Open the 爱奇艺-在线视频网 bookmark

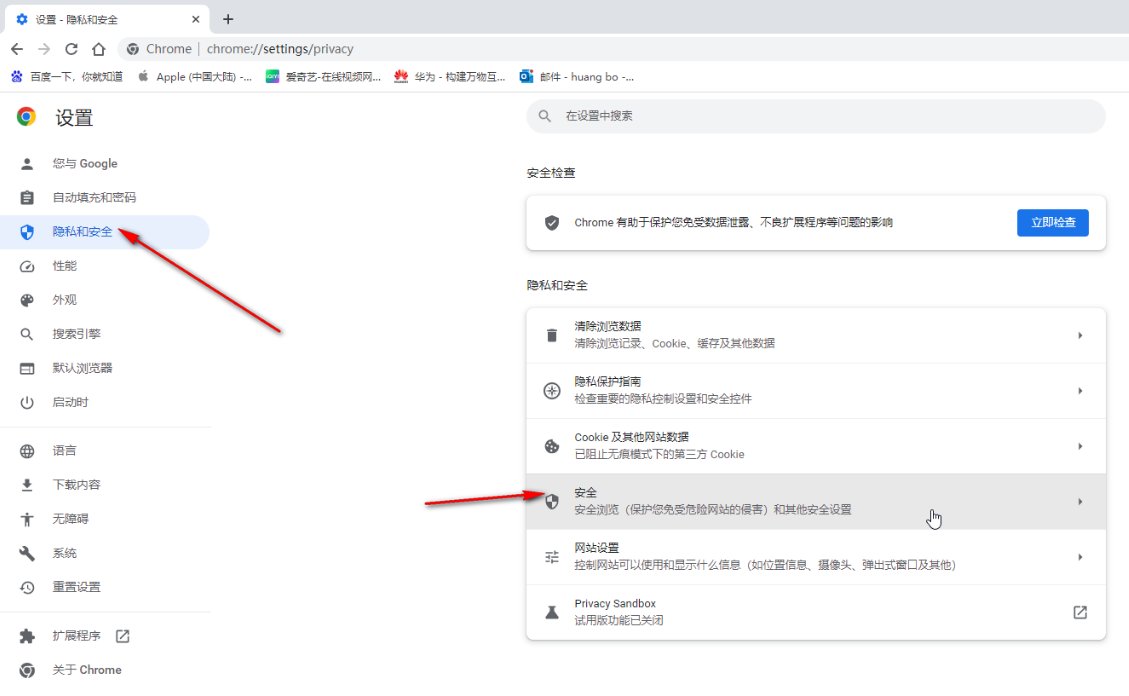pos(323,76)
